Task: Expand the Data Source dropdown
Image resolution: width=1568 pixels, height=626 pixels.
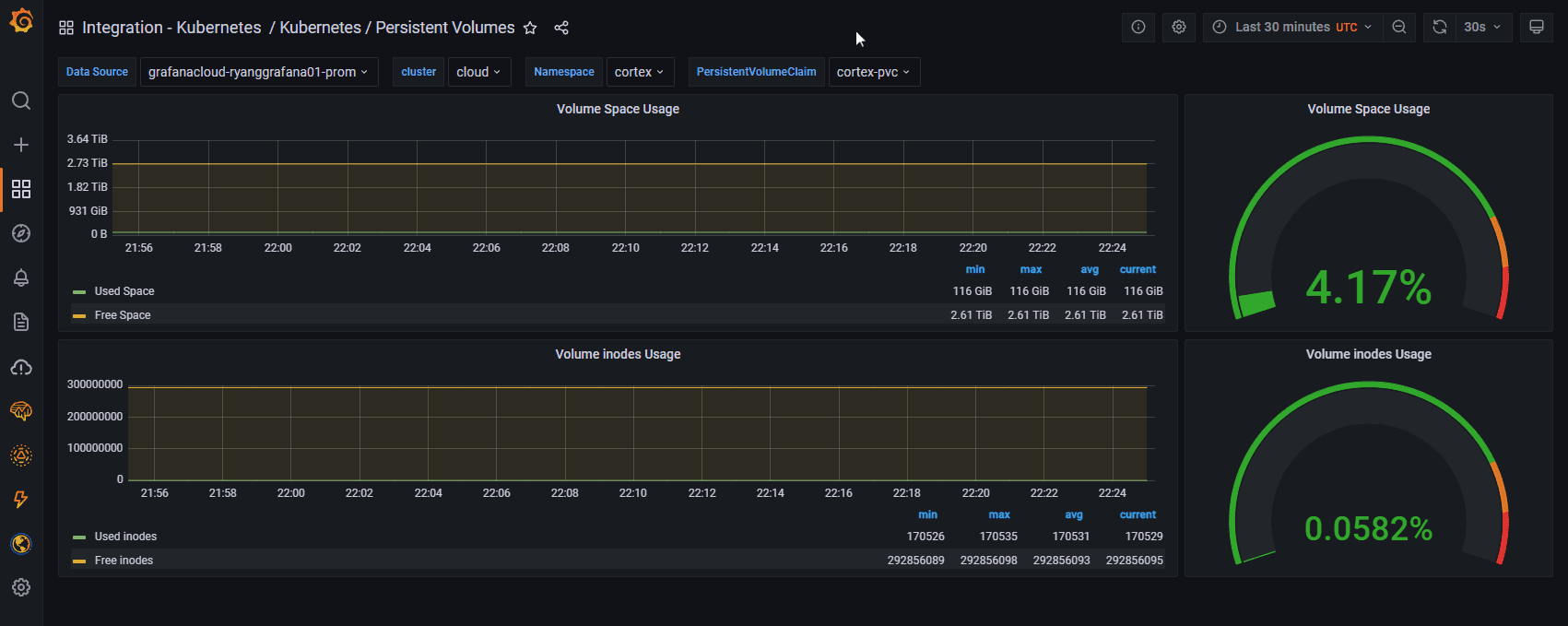Action: point(258,72)
